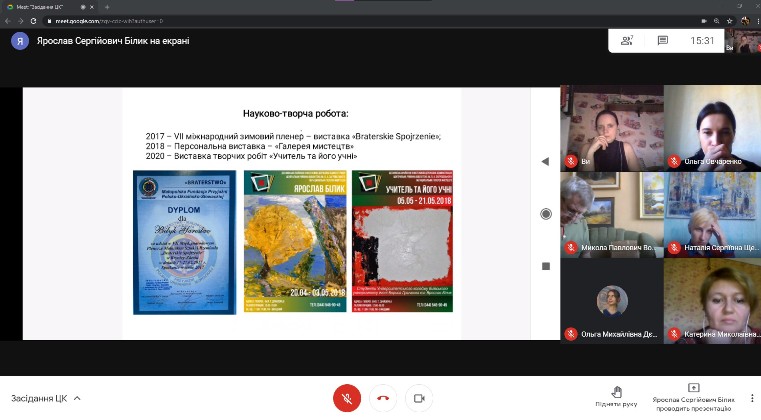Click muted mic icon on Микола Павлович tile
The width and height of the screenshot is (761, 420).
click(x=572, y=246)
